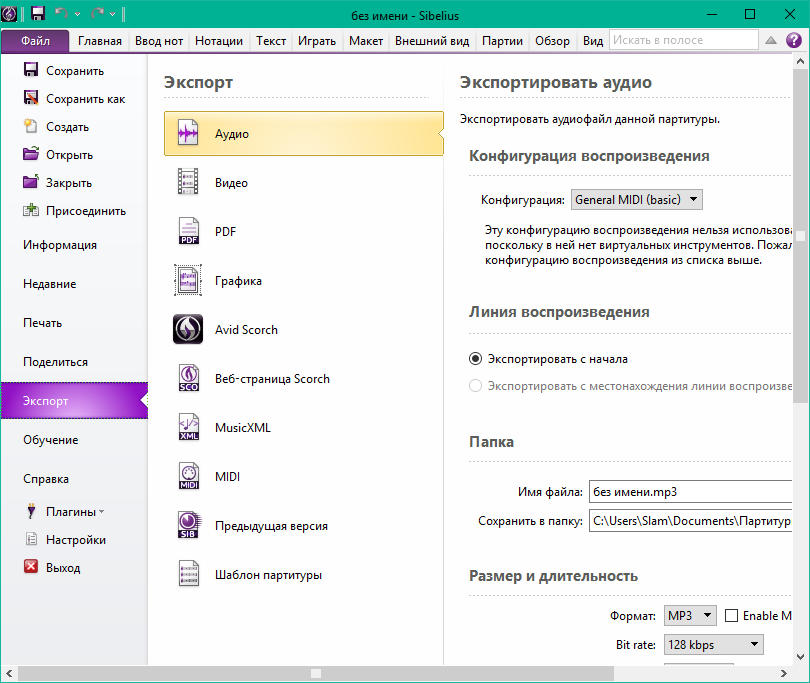Click the vertical scrollbar down arrow
Image resolution: width=810 pixels, height=683 pixels.
pyautogui.click(x=801, y=657)
